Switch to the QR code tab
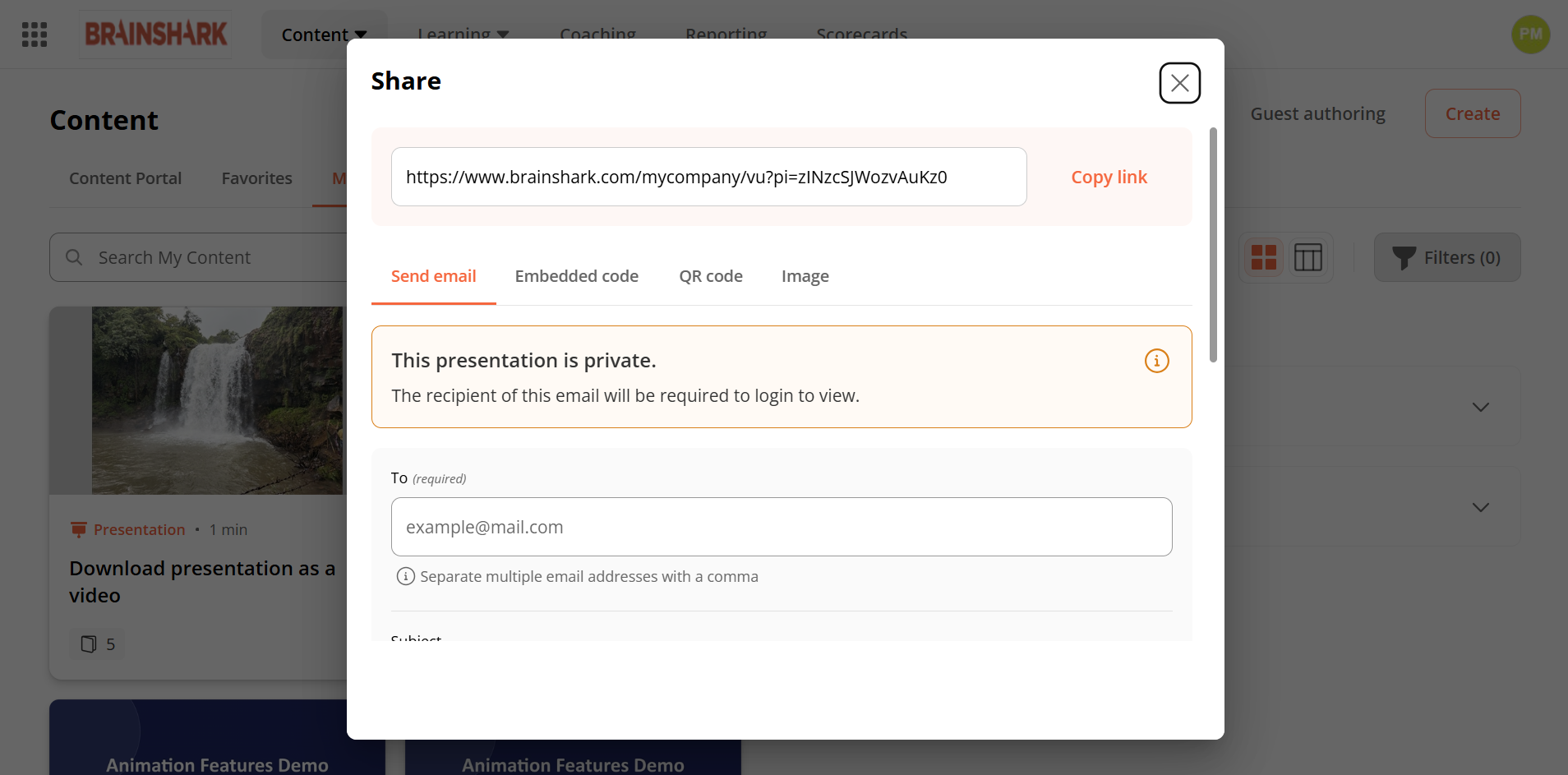This screenshot has height=775, width=1568. (711, 276)
